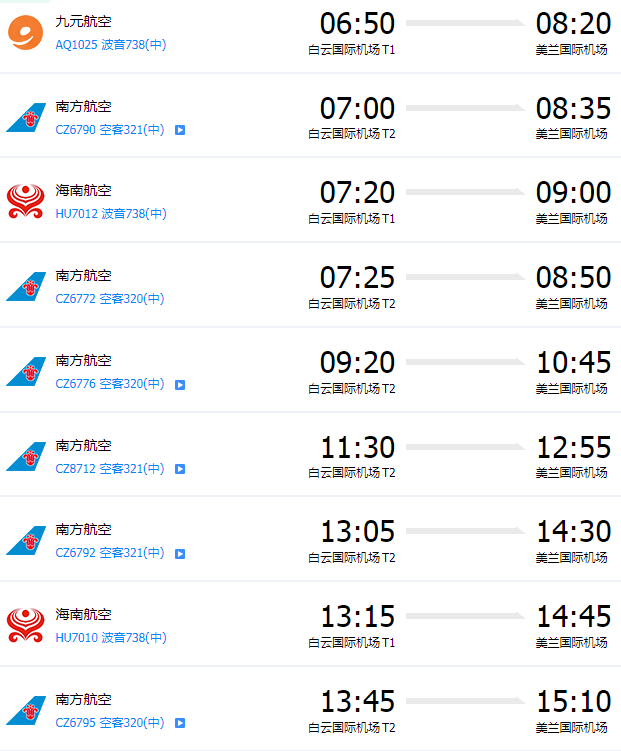Click the Hainan Airlines logo beside HU7010

[25, 626]
